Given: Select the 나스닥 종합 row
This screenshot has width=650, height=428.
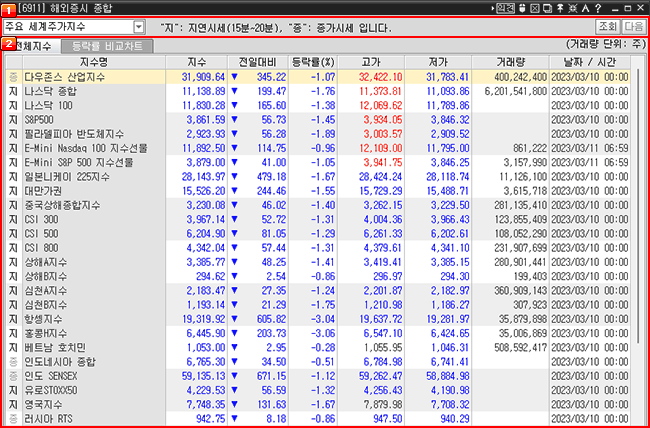Looking at the screenshot, I should [318, 91].
